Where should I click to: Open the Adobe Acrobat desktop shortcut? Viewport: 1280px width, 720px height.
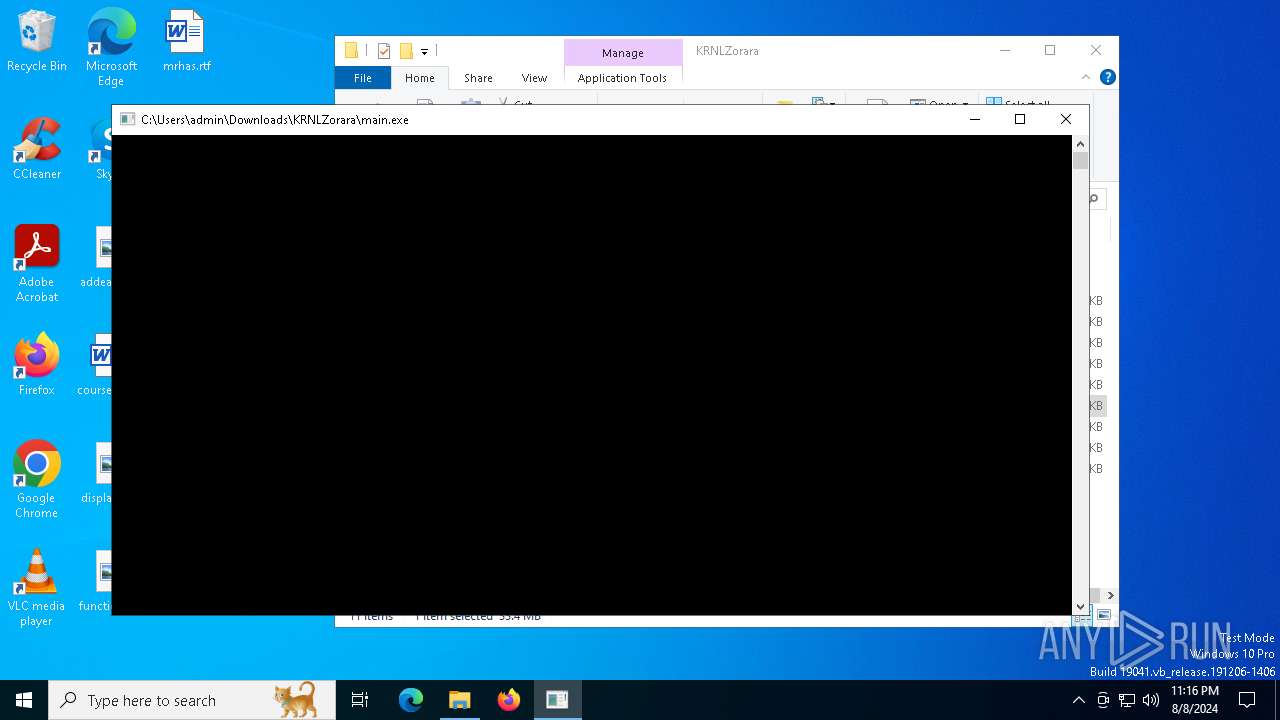point(37,264)
